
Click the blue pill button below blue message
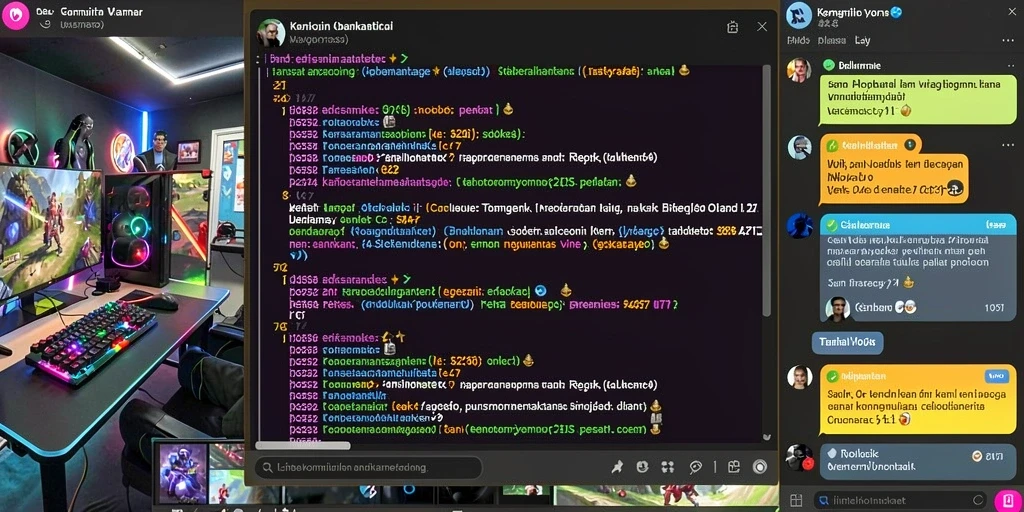pyautogui.click(x=848, y=342)
